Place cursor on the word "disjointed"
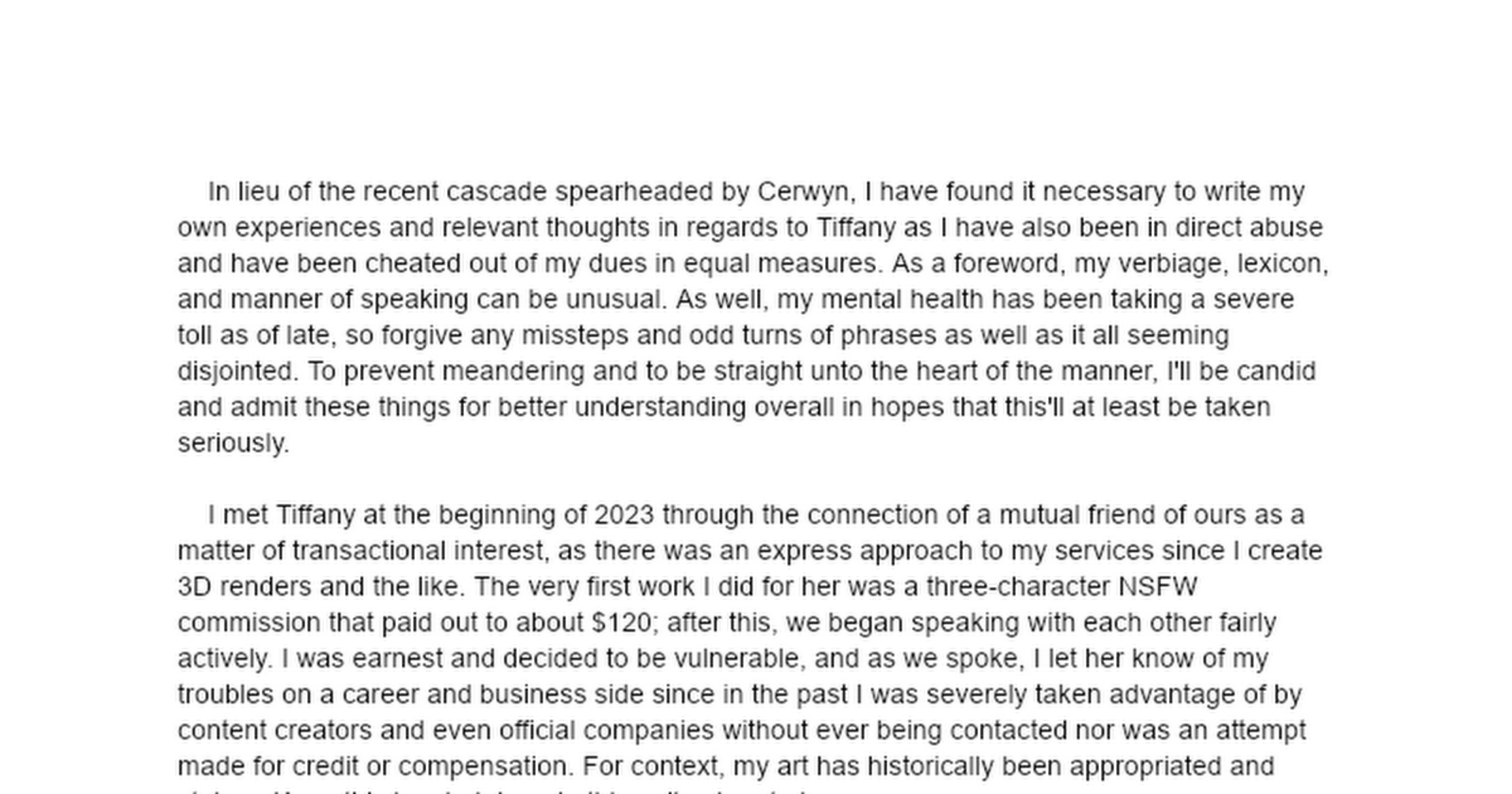This screenshot has height=794, width=1512. tap(236, 371)
